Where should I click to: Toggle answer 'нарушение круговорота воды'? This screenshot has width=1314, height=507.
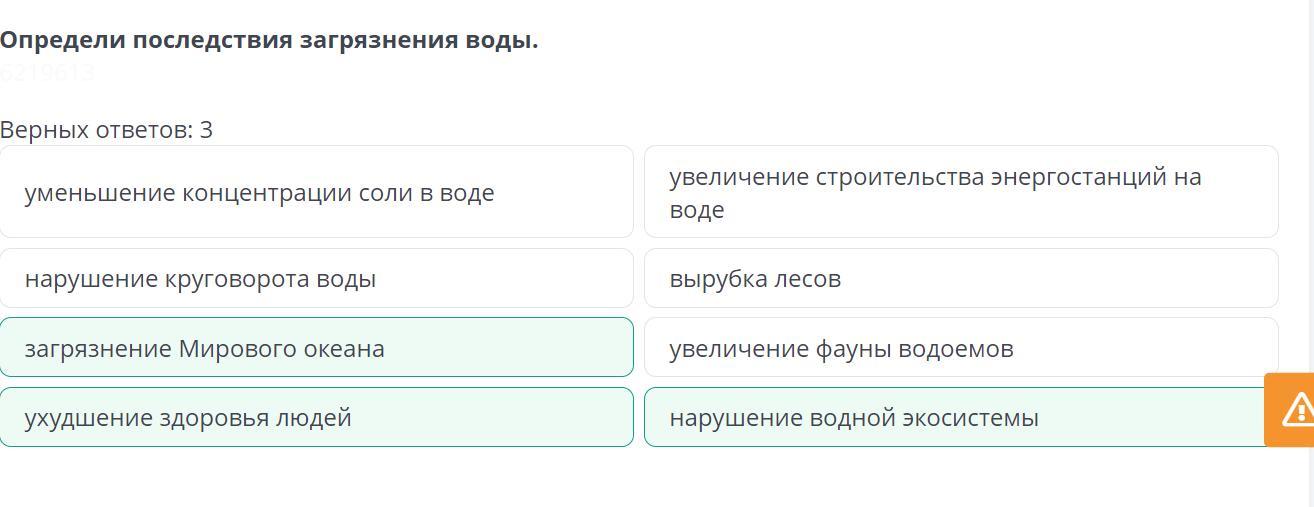(x=316, y=278)
